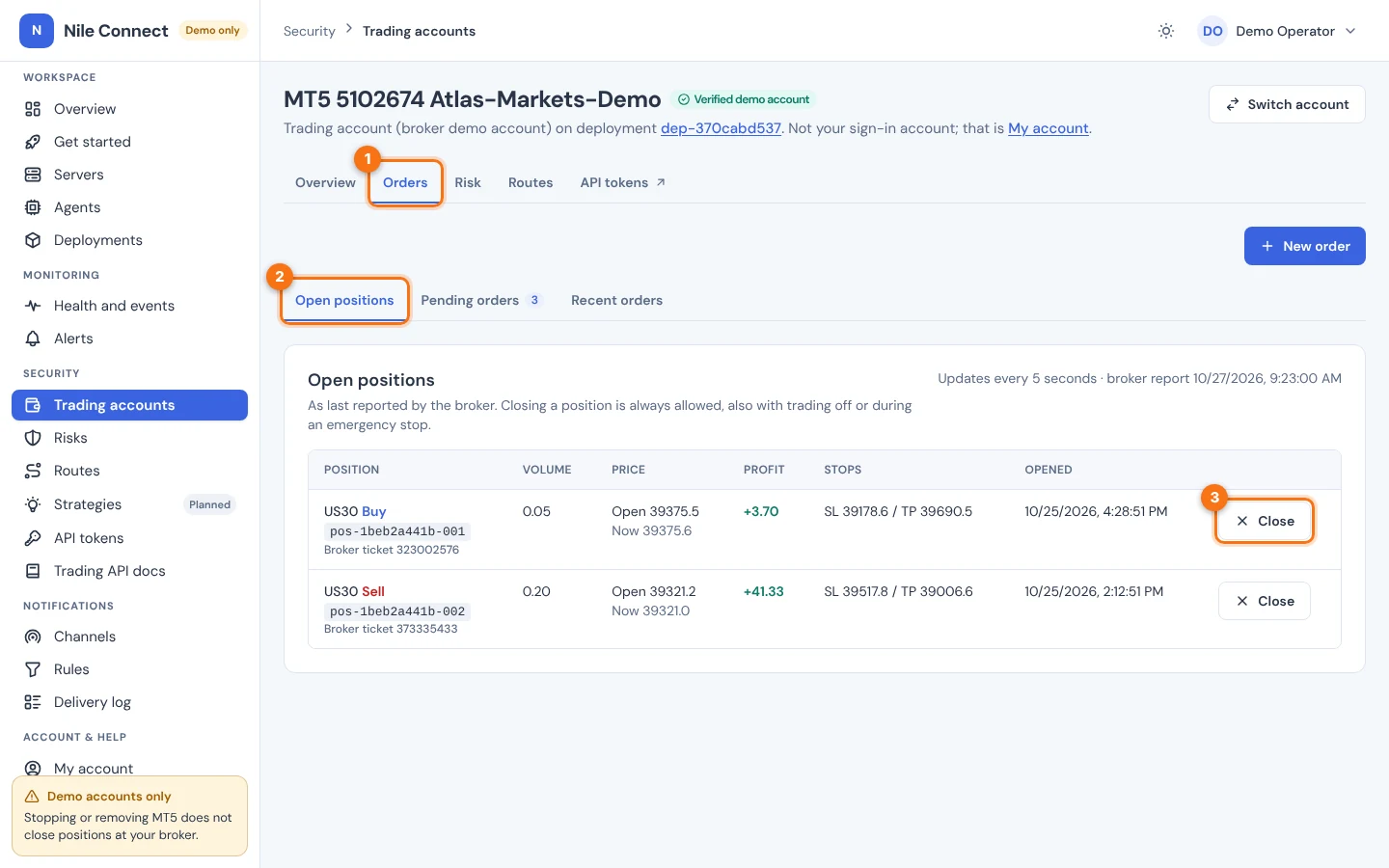Create a New order
Image resolution: width=1389 pixels, height=868 pixels.
pyautogui.click(x=1304, y=246)
